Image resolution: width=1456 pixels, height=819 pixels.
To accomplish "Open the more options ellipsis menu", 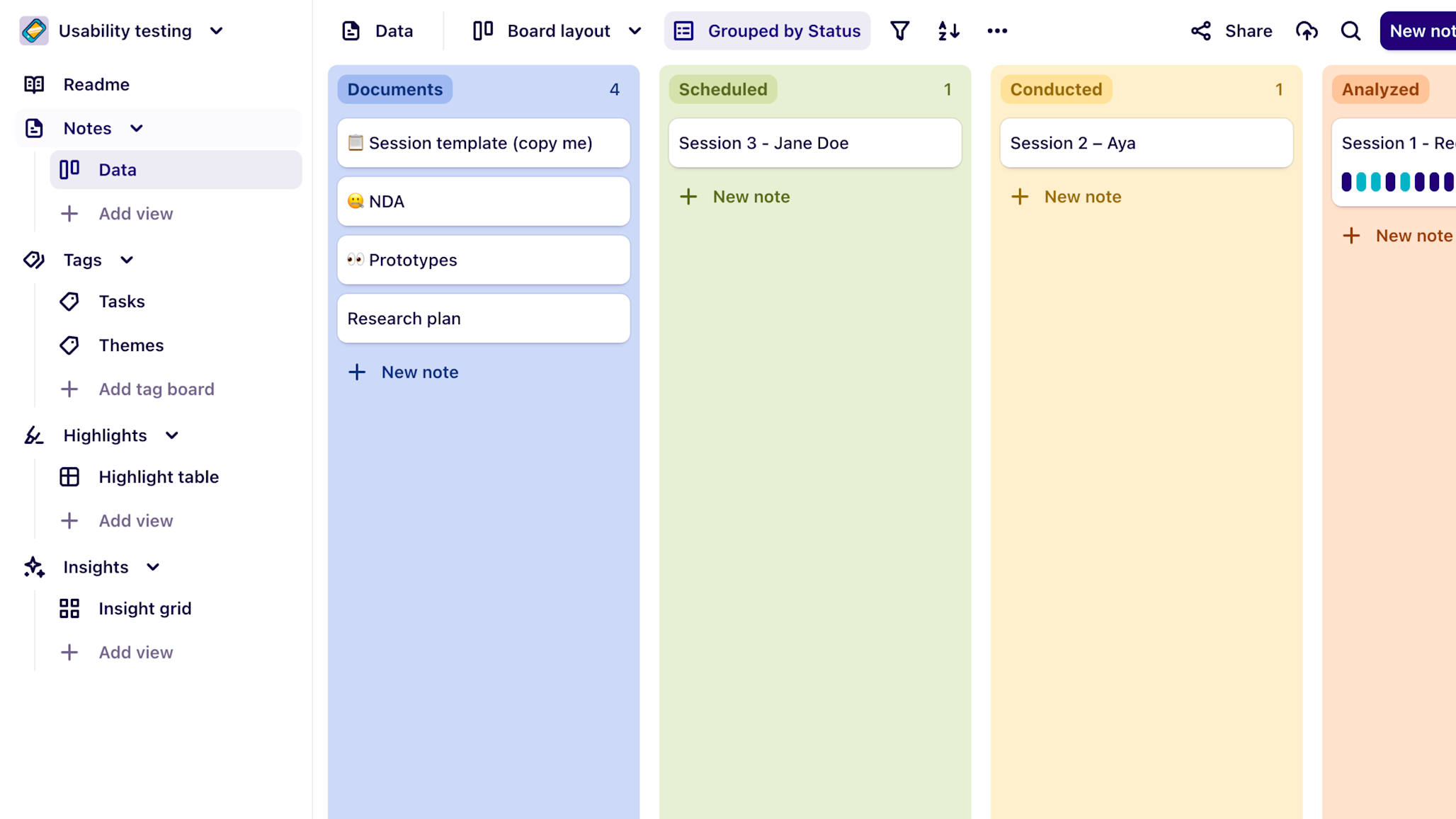I will pyautogui.click(x=996, y=30).
